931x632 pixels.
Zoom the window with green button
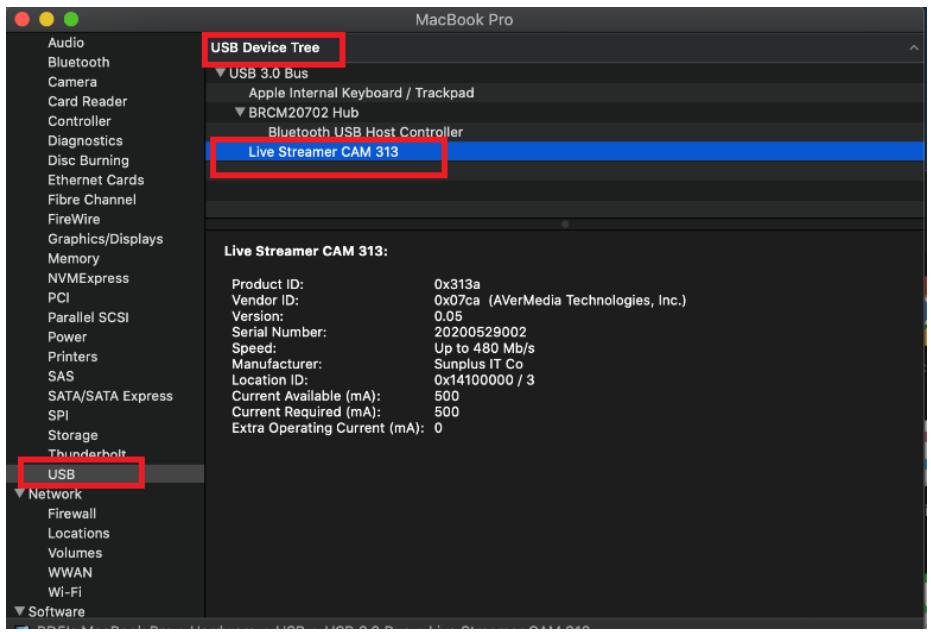(71, 19)
